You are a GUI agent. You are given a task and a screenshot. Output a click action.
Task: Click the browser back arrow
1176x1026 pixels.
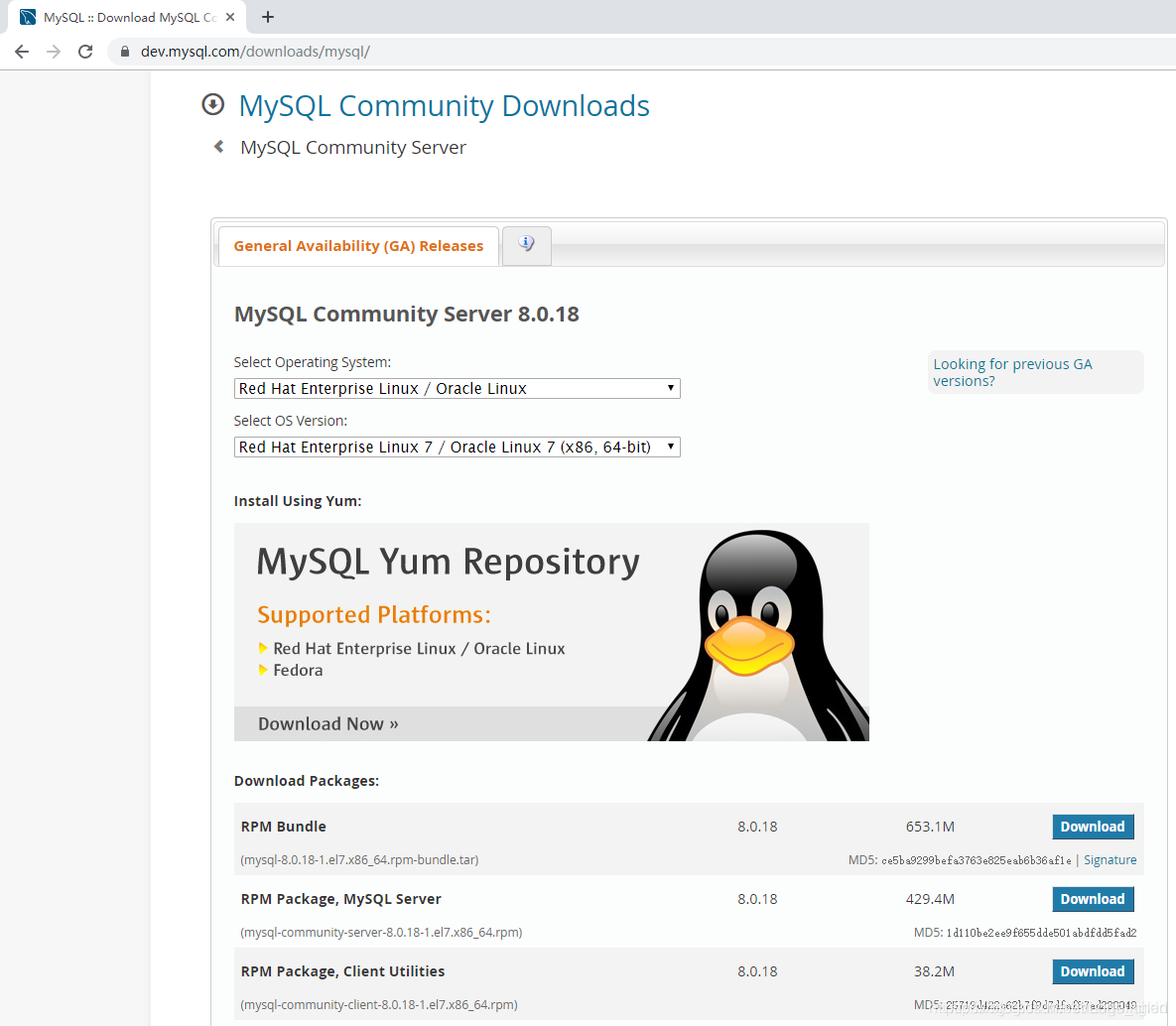(x=22, y=52)
